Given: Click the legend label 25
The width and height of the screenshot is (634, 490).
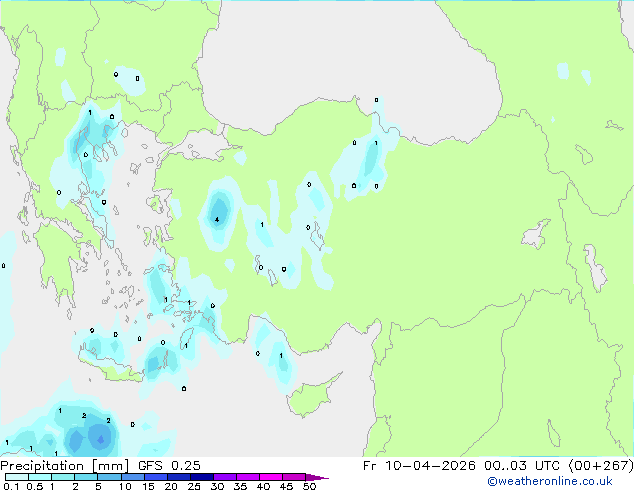Looking at the screenshot, I should pyautogui.click(x=194, y=486).
